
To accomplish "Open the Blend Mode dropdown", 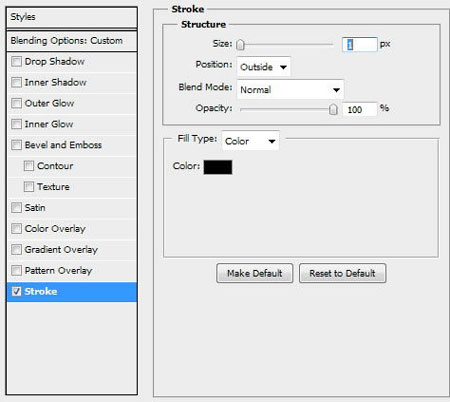I will [x=290, y=89].
